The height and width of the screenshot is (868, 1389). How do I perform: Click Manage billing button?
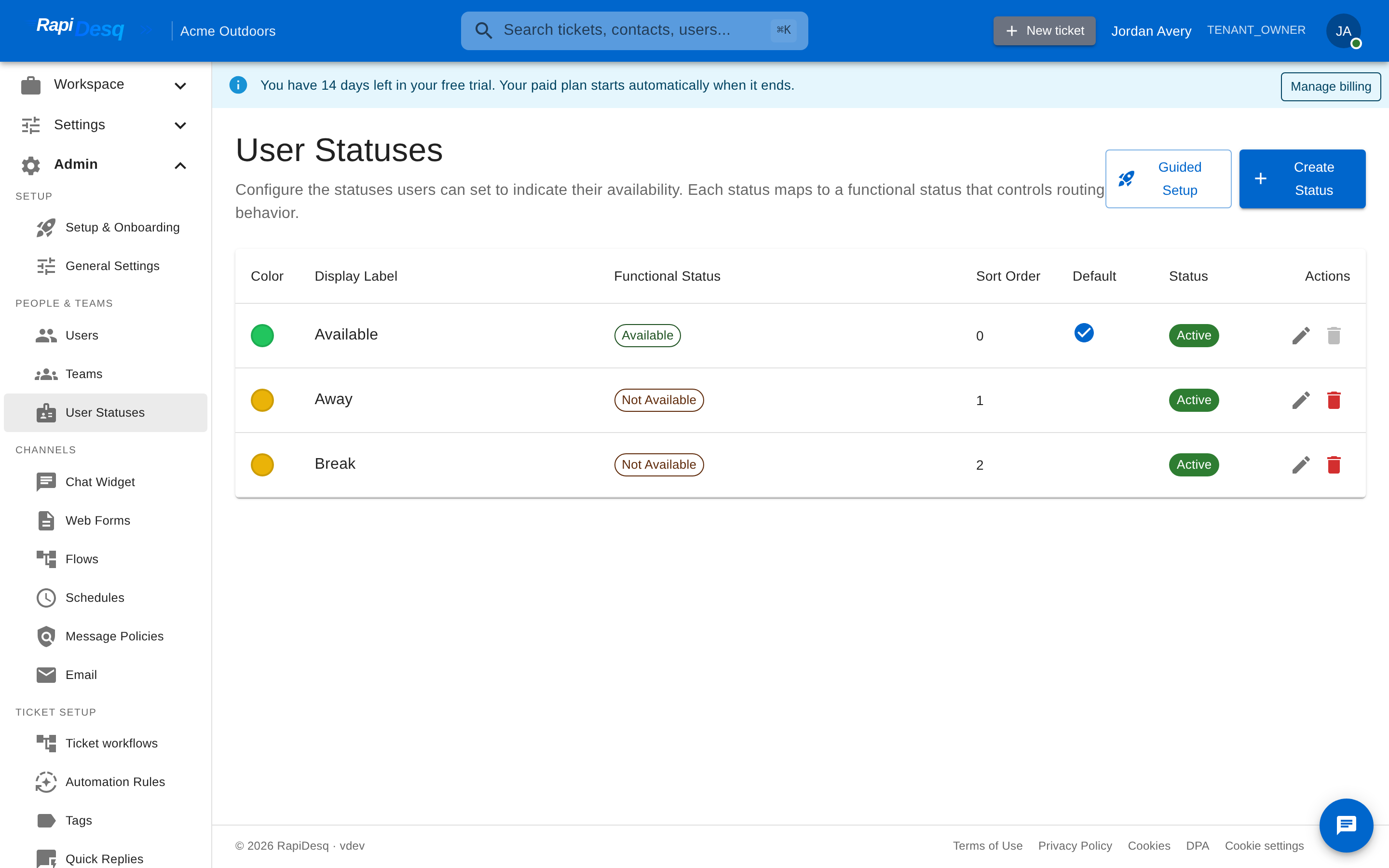click(x=1331, y=87)
